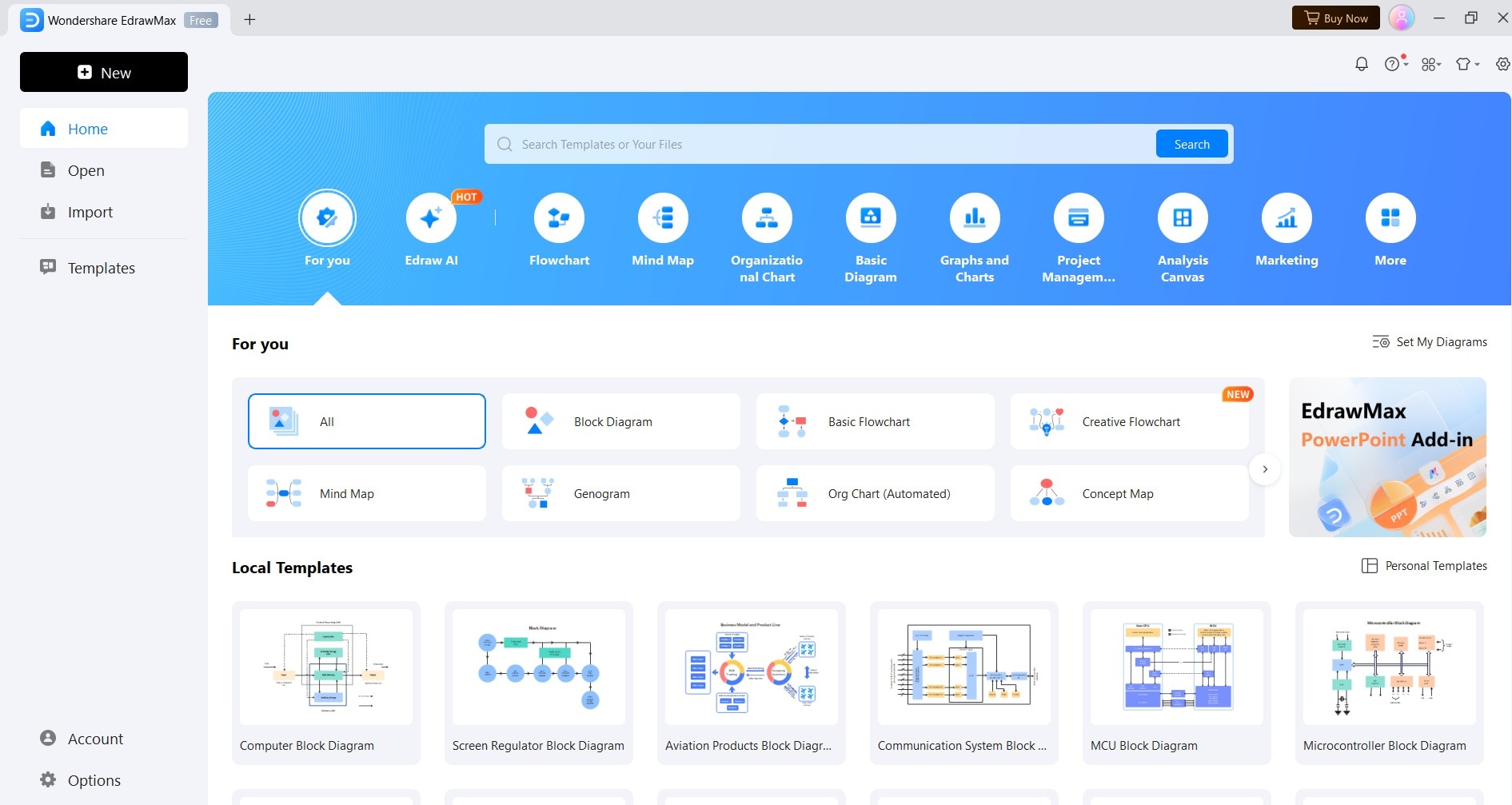The height and width of the screenshot is (805, 1512).
Task: Click the notification bell icon
Action: [x=1362, y=64]
